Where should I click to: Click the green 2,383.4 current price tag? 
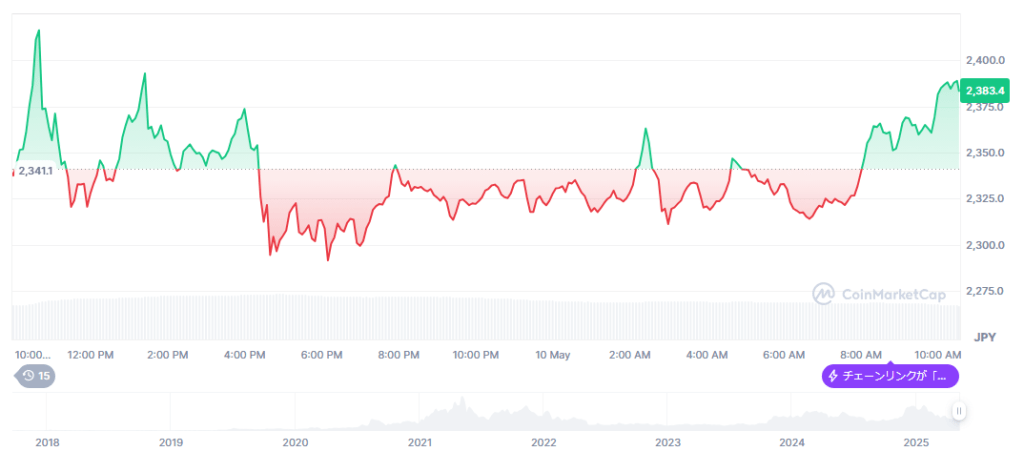click(985, 91)
